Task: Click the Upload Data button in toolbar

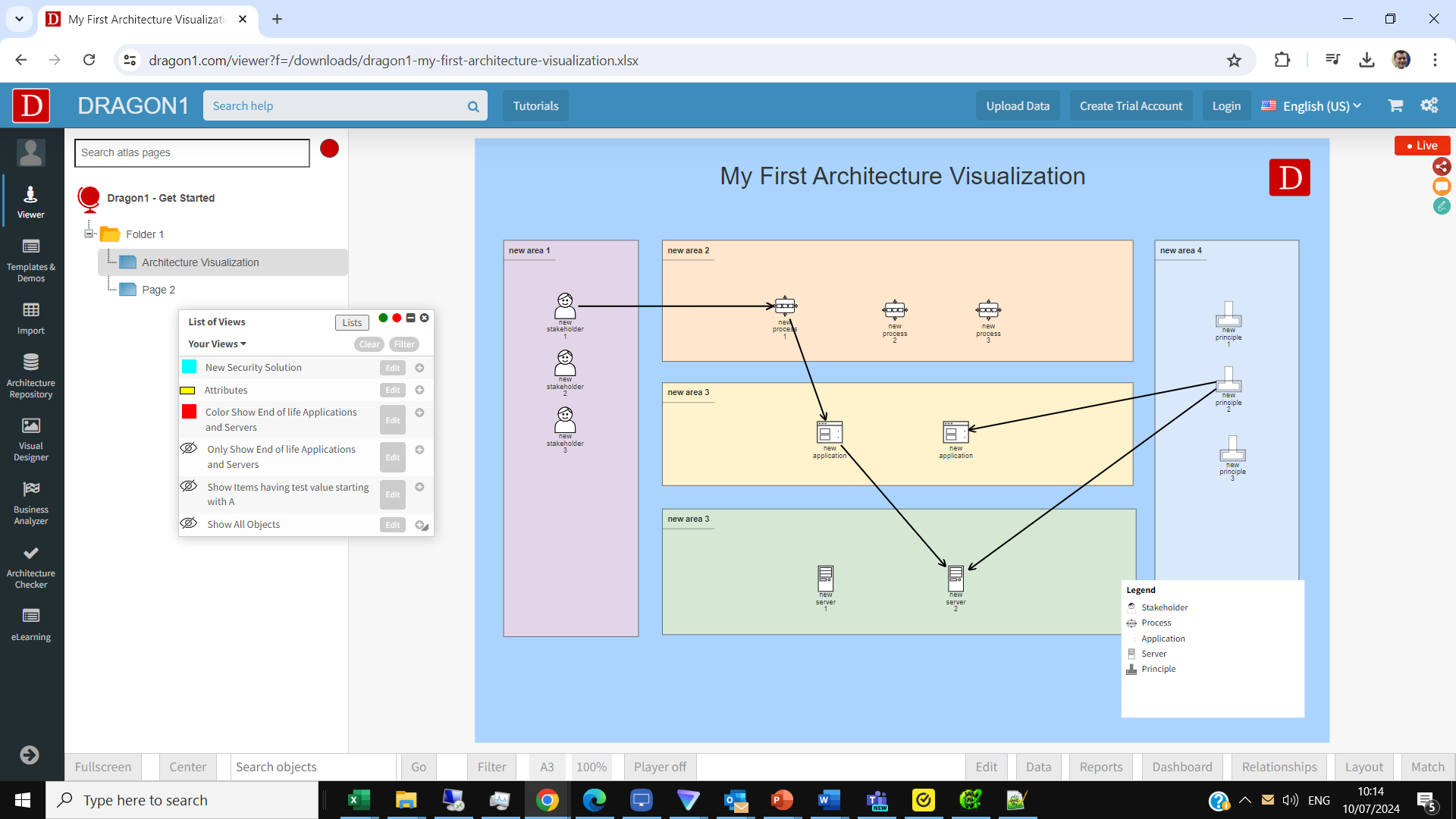Action: pos(1017,105)
